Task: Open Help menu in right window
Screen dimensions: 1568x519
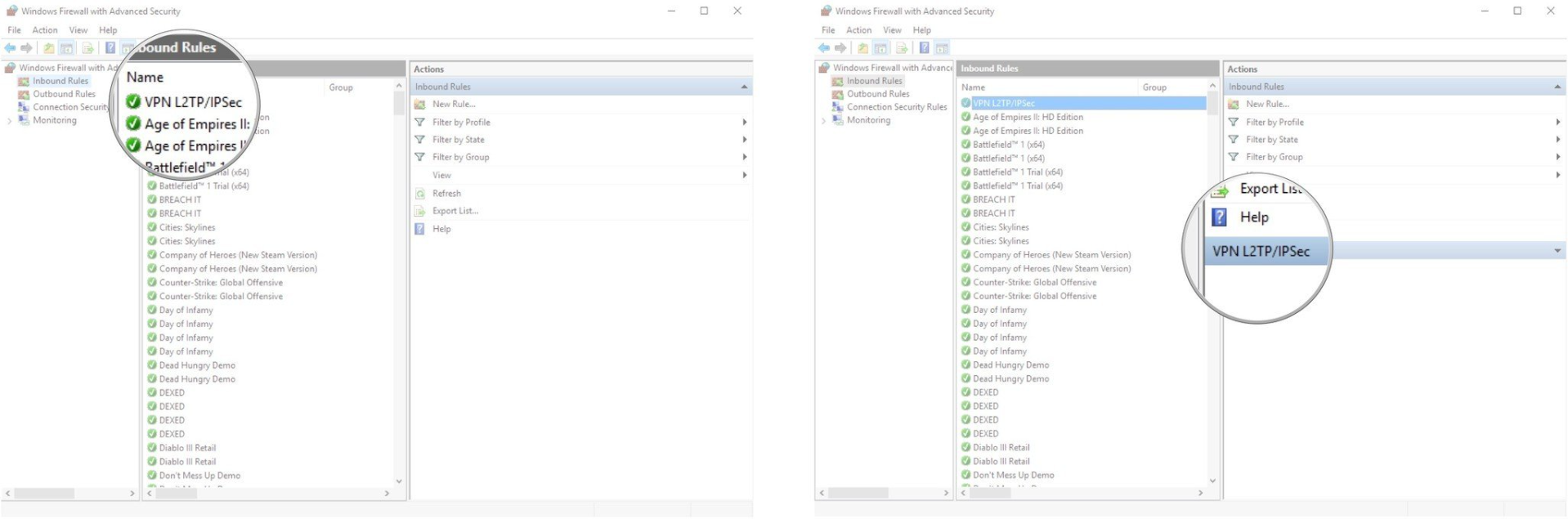Action: (x=922, y=30)
